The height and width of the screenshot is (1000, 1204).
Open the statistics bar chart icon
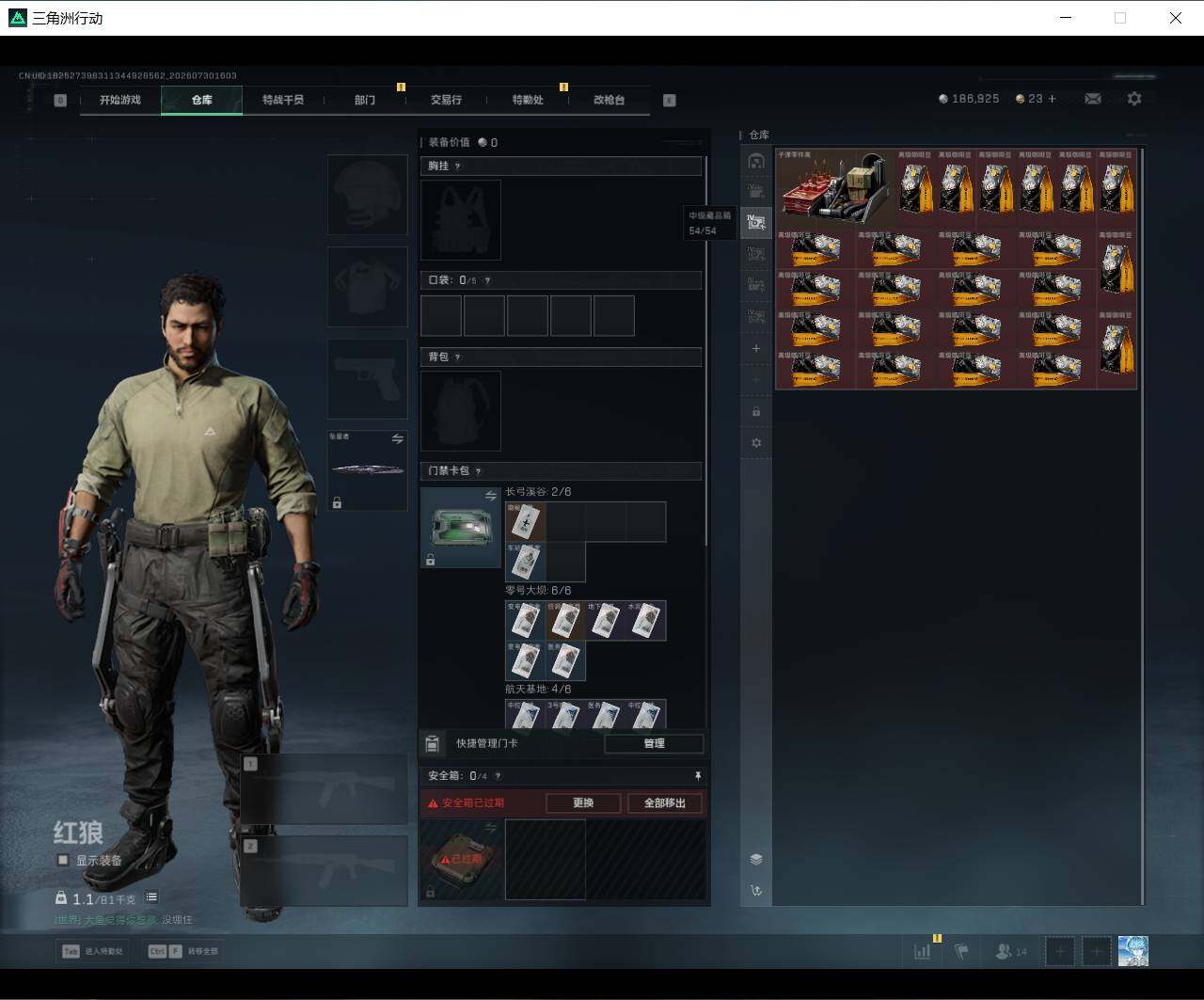pos(923,951)
